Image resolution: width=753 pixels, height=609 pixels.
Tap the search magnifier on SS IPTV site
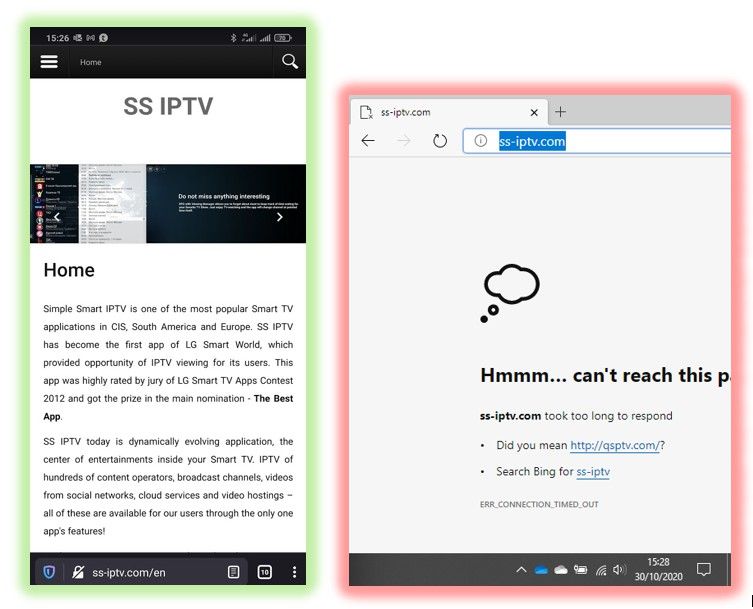click(x=289, y=62)
